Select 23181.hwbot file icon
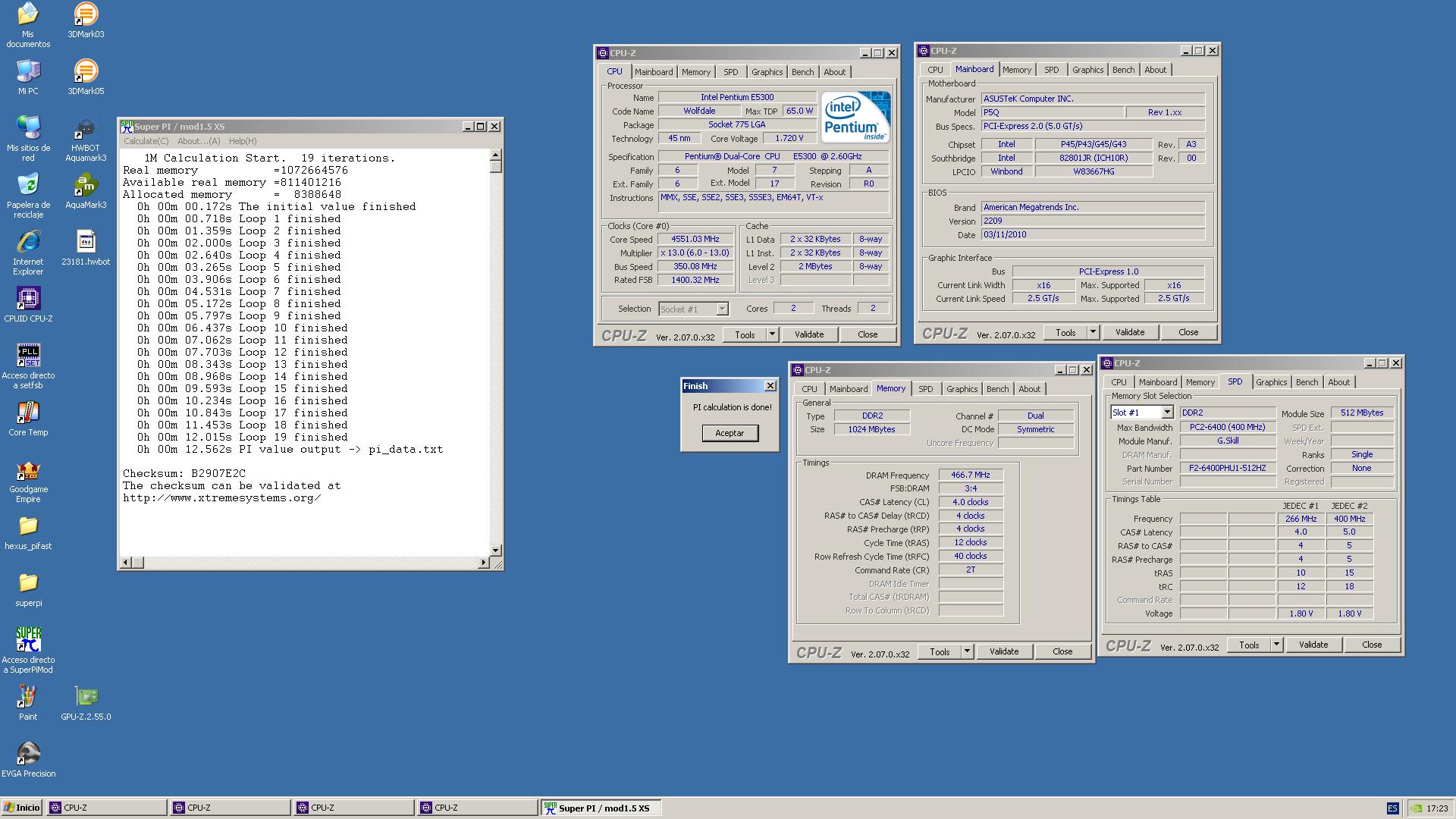Viewport: 1456px width, 819px height. click(x=86, y=247)
